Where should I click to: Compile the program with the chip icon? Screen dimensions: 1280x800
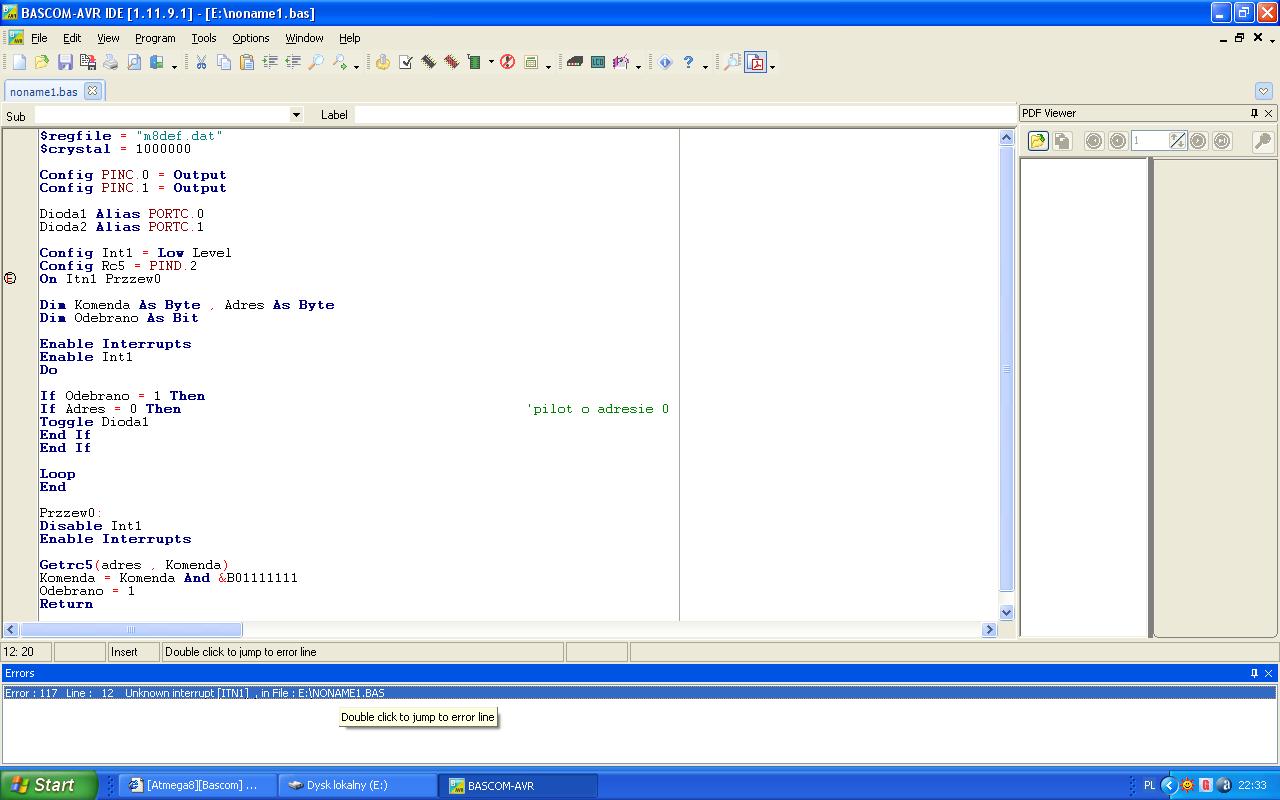tap(429, 62)
